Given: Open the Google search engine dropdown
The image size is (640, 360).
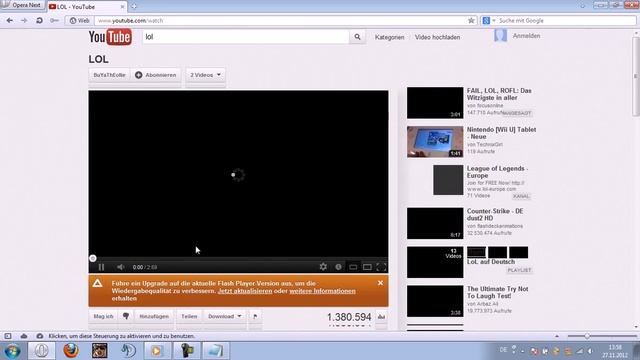Looking at the screenshot, I should pyautogui.click(x=489, y=20).
